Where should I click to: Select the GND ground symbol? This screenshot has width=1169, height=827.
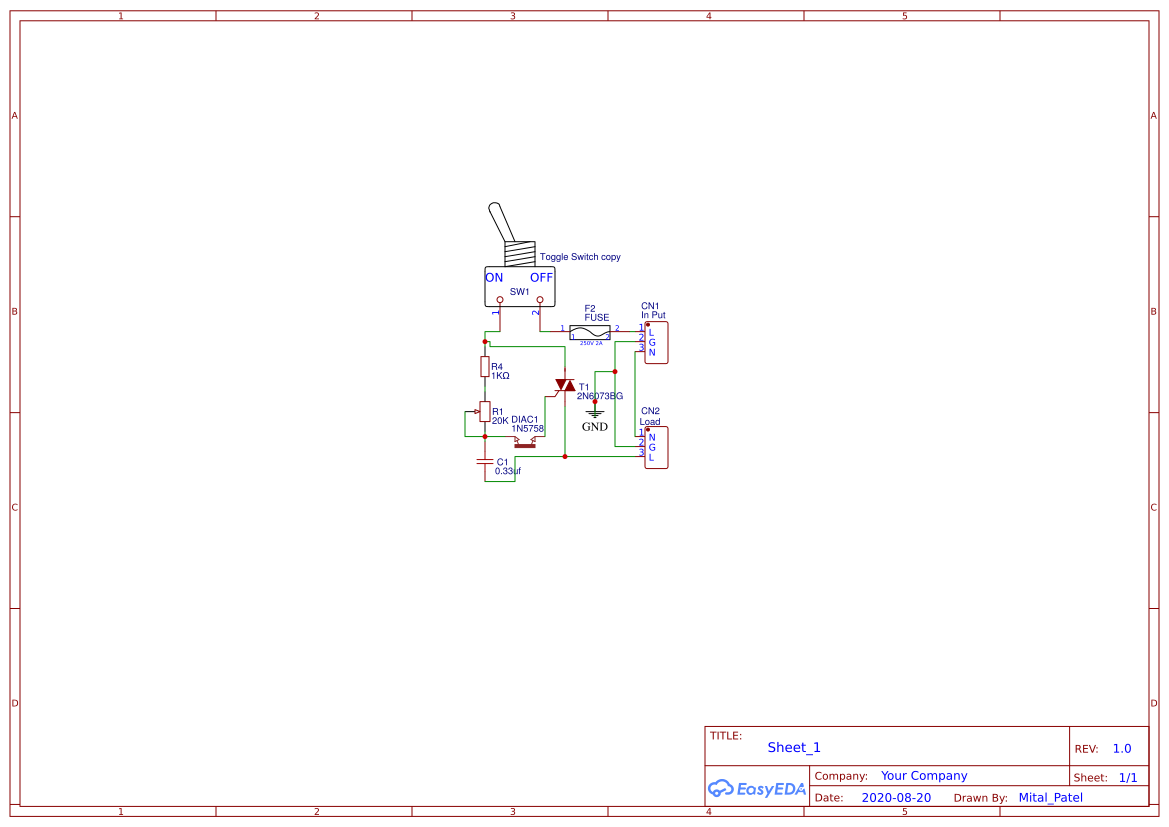pyautogui.click(x=595, y=413)
